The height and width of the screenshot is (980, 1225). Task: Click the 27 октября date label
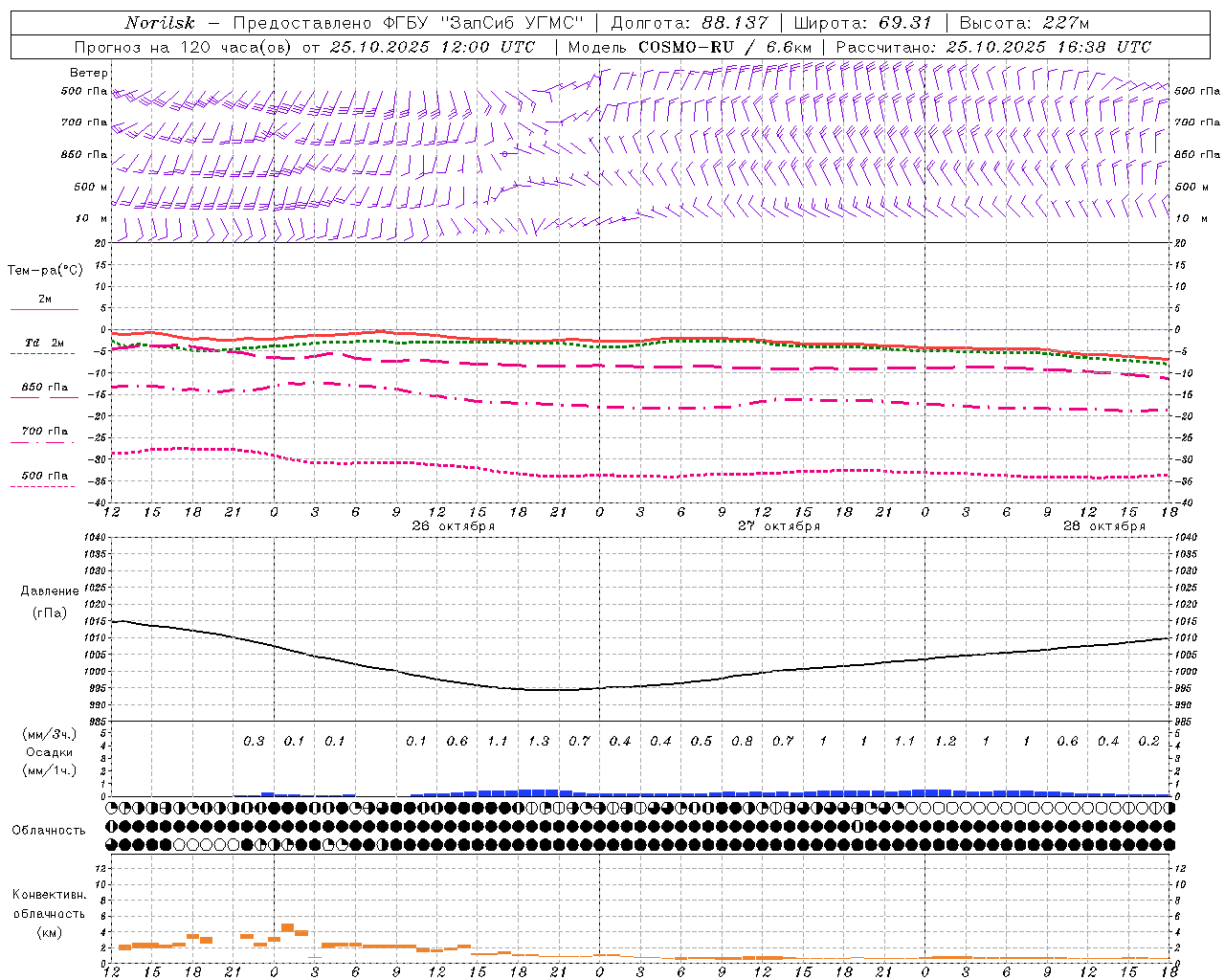[x=779, y=525]
